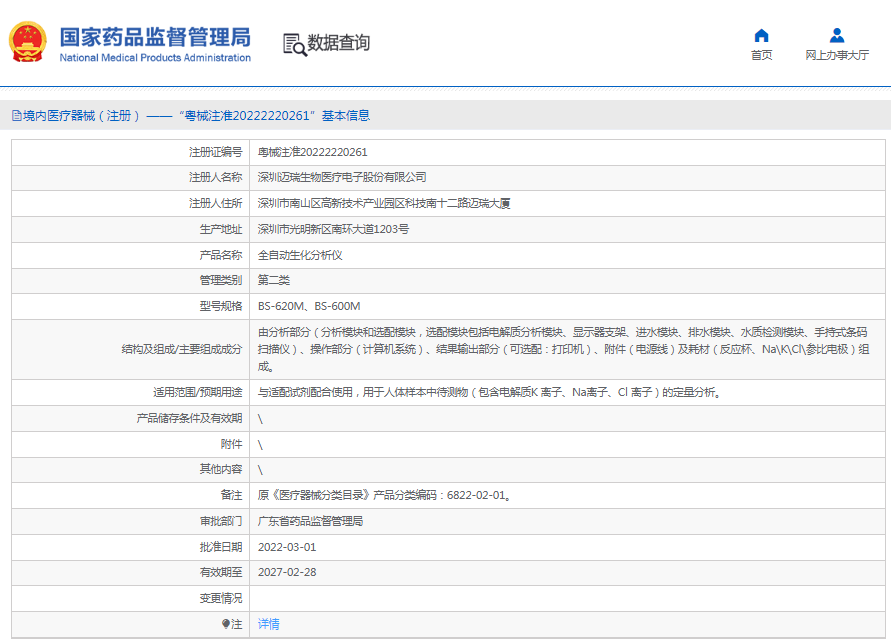Click the National Medical Products Administration text
Screen dimensions: 891x643
click(x=155, y=58)
